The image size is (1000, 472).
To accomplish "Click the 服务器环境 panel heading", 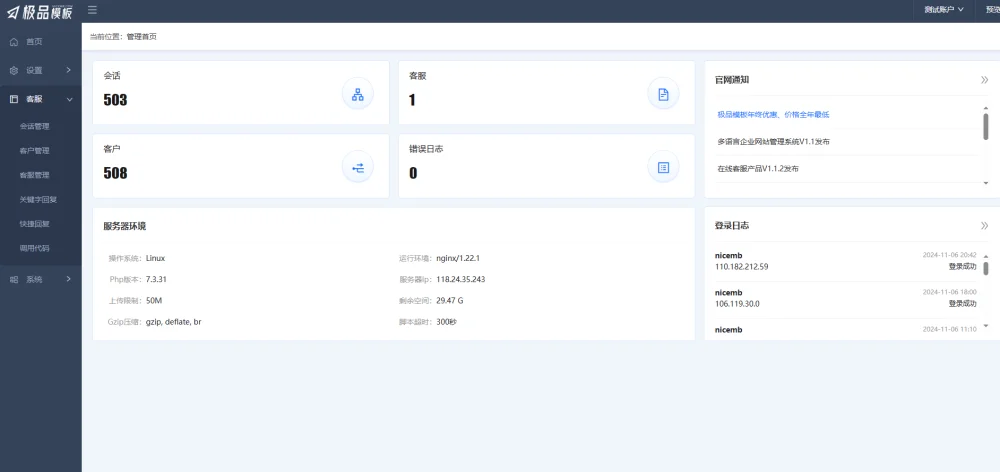I will pyautogui.click(x=124, y=226).
